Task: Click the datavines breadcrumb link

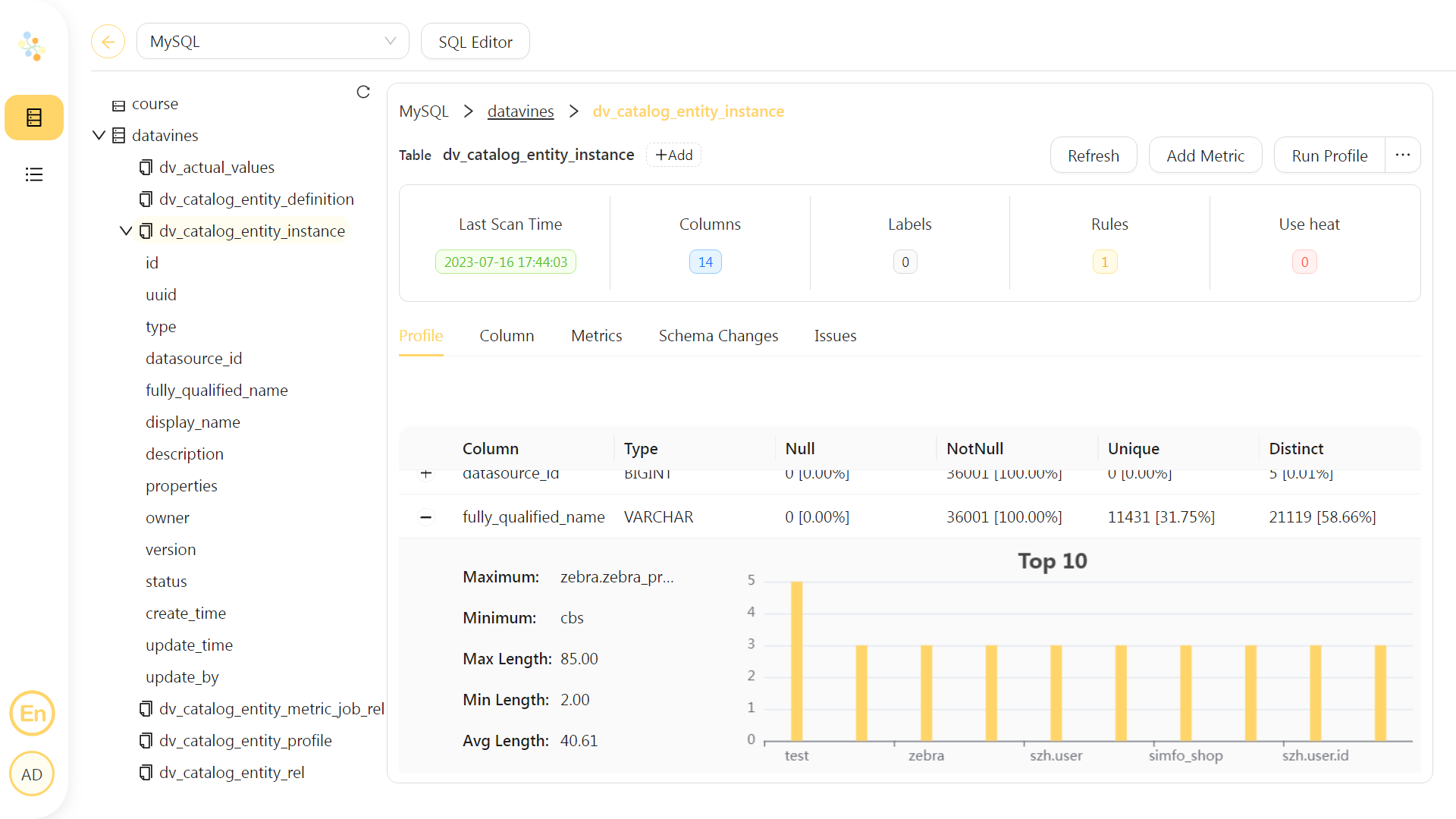Action: 520,111
